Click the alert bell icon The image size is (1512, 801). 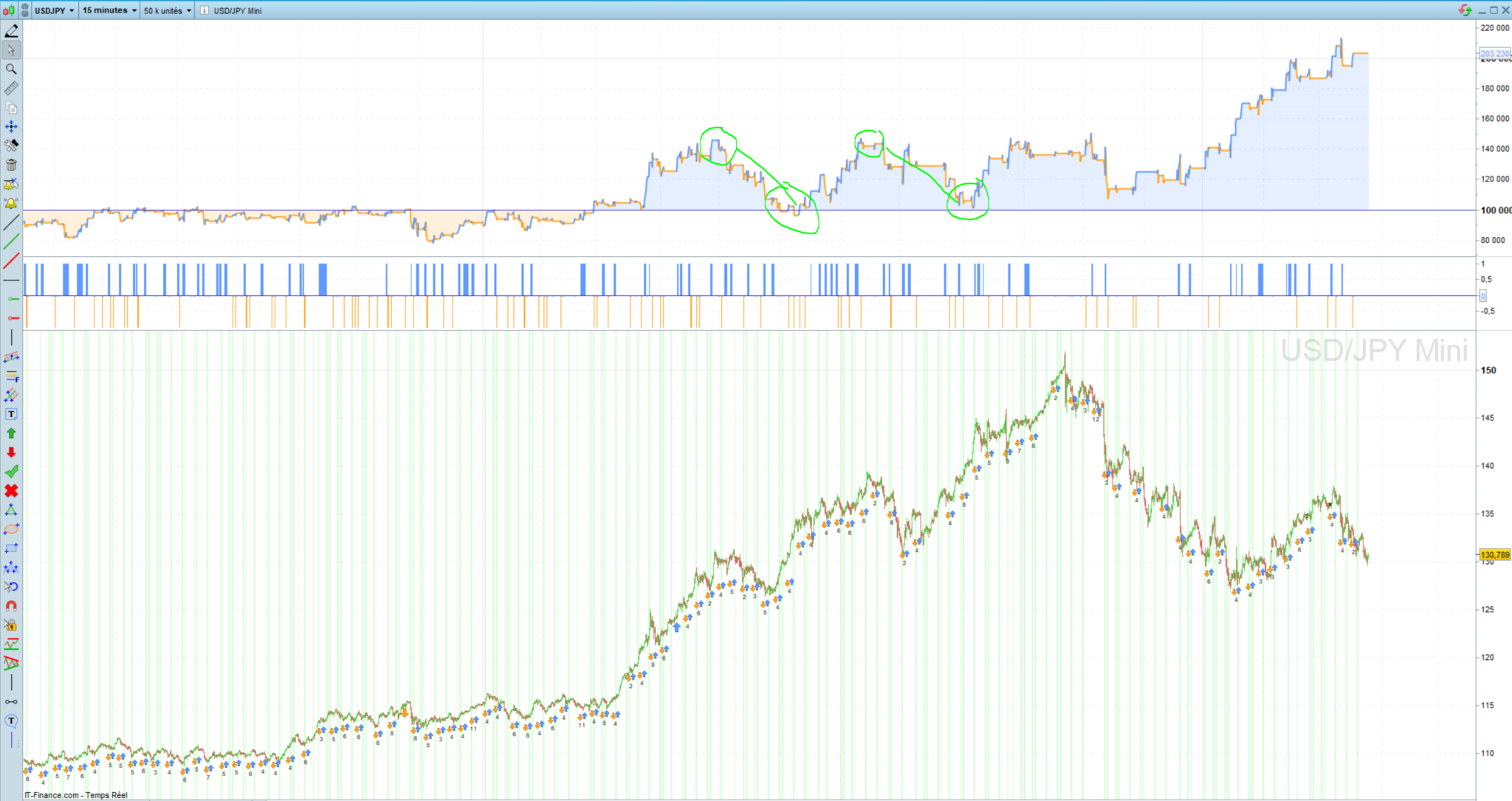11,203
